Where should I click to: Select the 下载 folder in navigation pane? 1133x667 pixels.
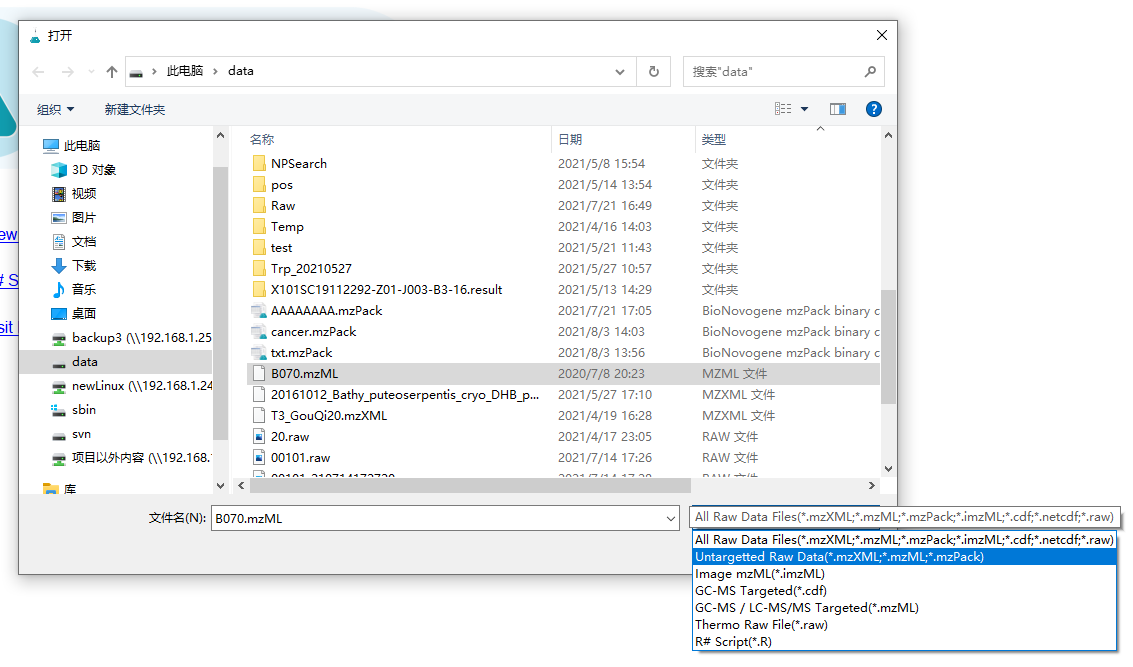84,266
